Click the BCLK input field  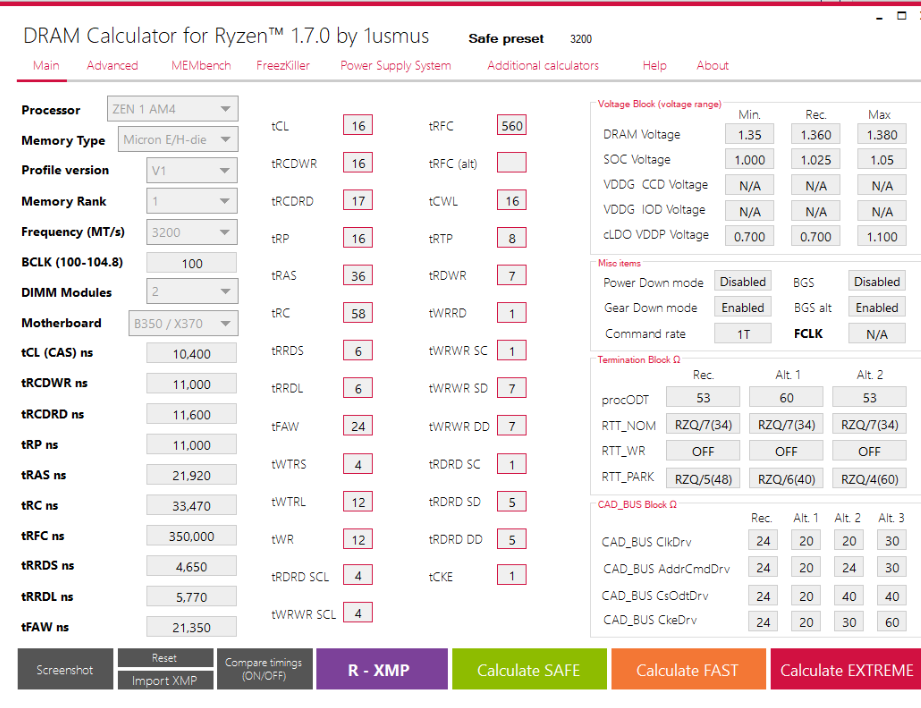191,263
